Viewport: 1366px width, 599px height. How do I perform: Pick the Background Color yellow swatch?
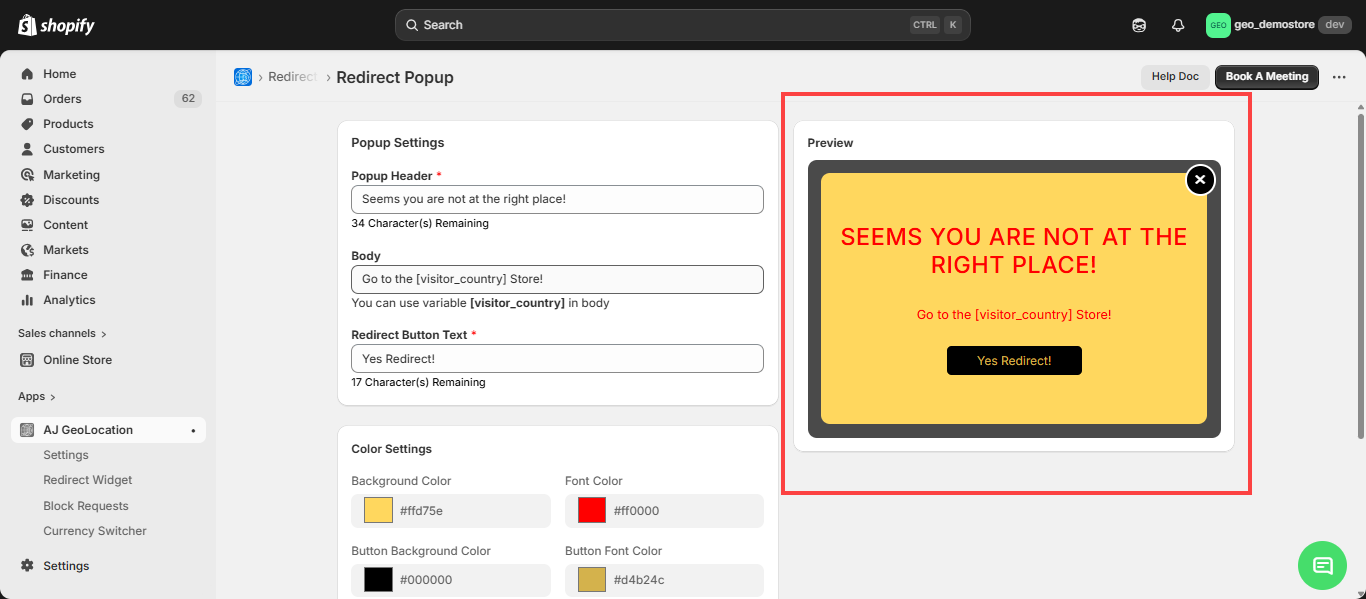point(378,511)
